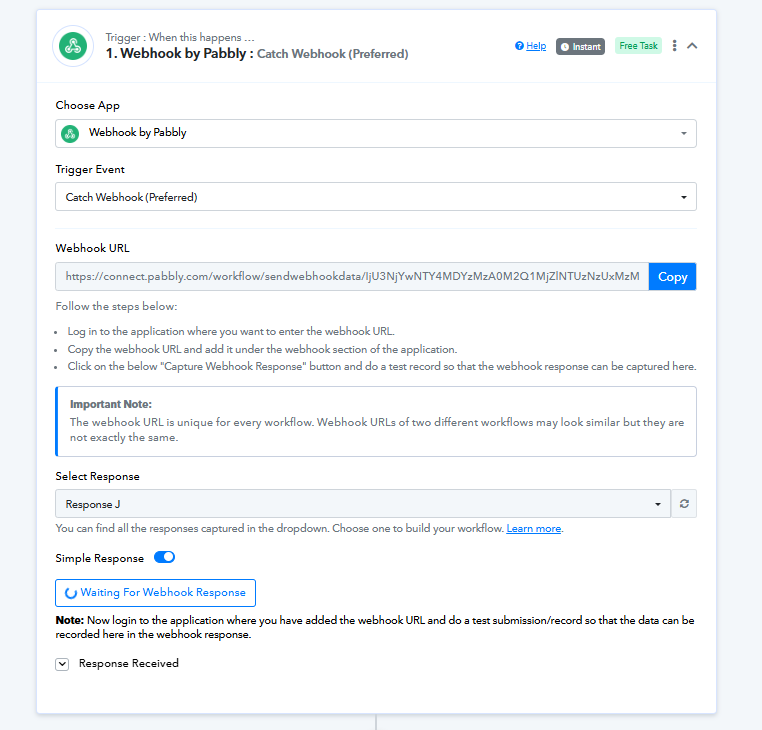762x730 pixels.
Task: Open the Trigger Event dropdown
Action: coord(375,197)
